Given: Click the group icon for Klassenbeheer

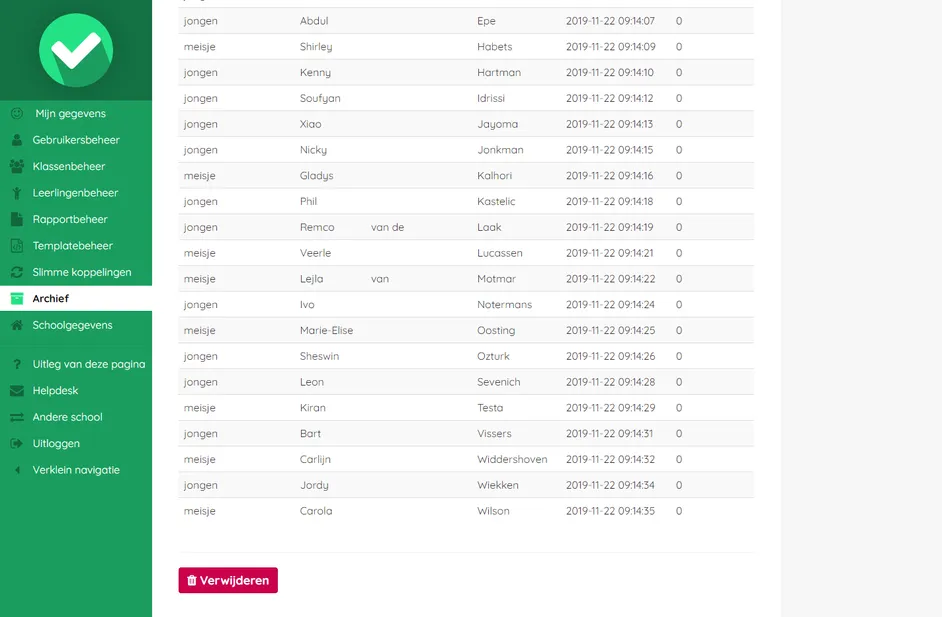Looking at the screenshot, I should click(17, 166).
